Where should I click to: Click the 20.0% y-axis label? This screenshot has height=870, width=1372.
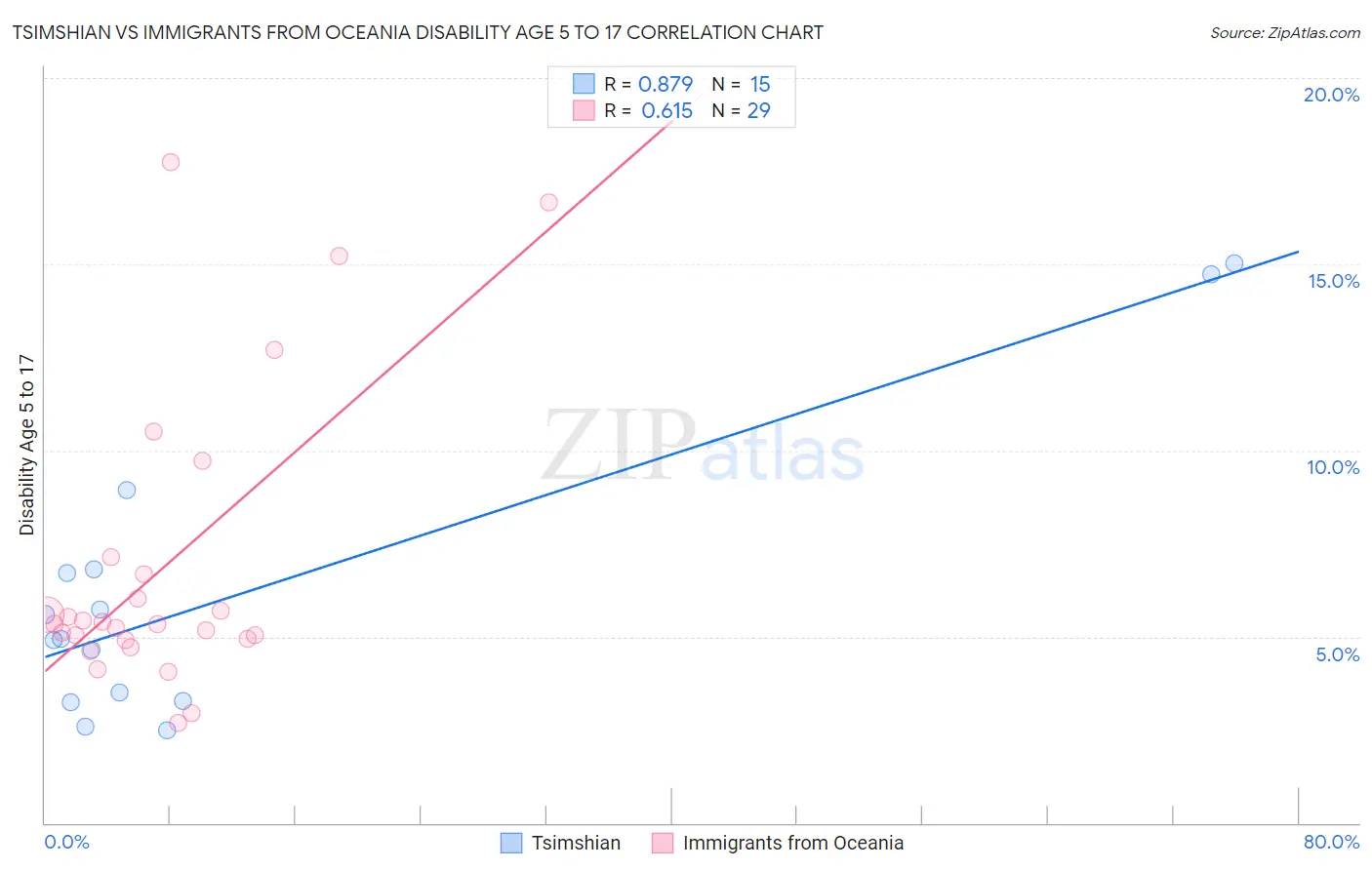1331,95
